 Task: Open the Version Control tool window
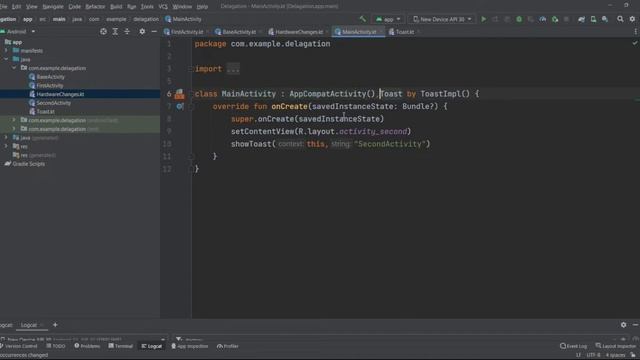19,346
